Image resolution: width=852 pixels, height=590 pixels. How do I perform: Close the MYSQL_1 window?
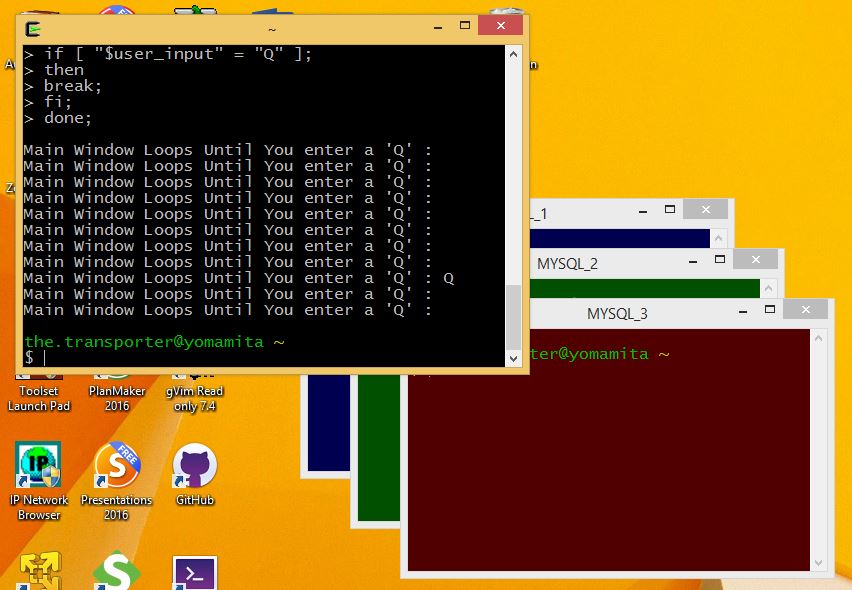point(705,209)
